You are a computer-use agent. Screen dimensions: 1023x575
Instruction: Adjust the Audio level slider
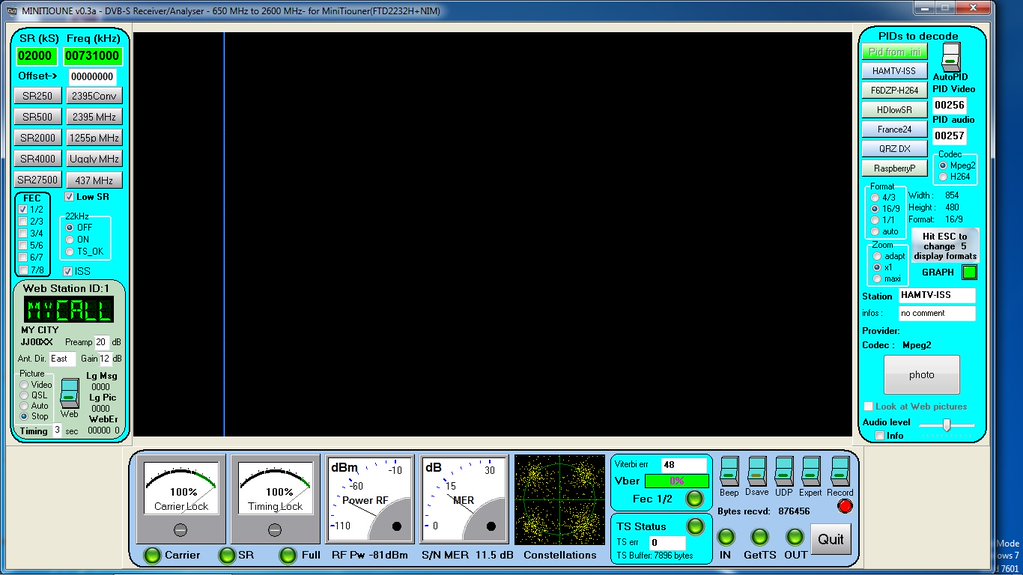coord(946,424)
